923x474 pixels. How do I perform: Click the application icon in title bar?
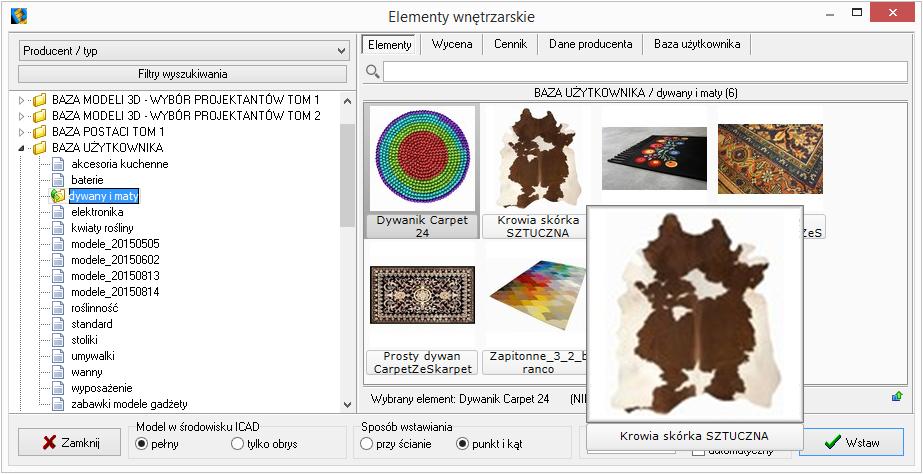click(19, 16)
